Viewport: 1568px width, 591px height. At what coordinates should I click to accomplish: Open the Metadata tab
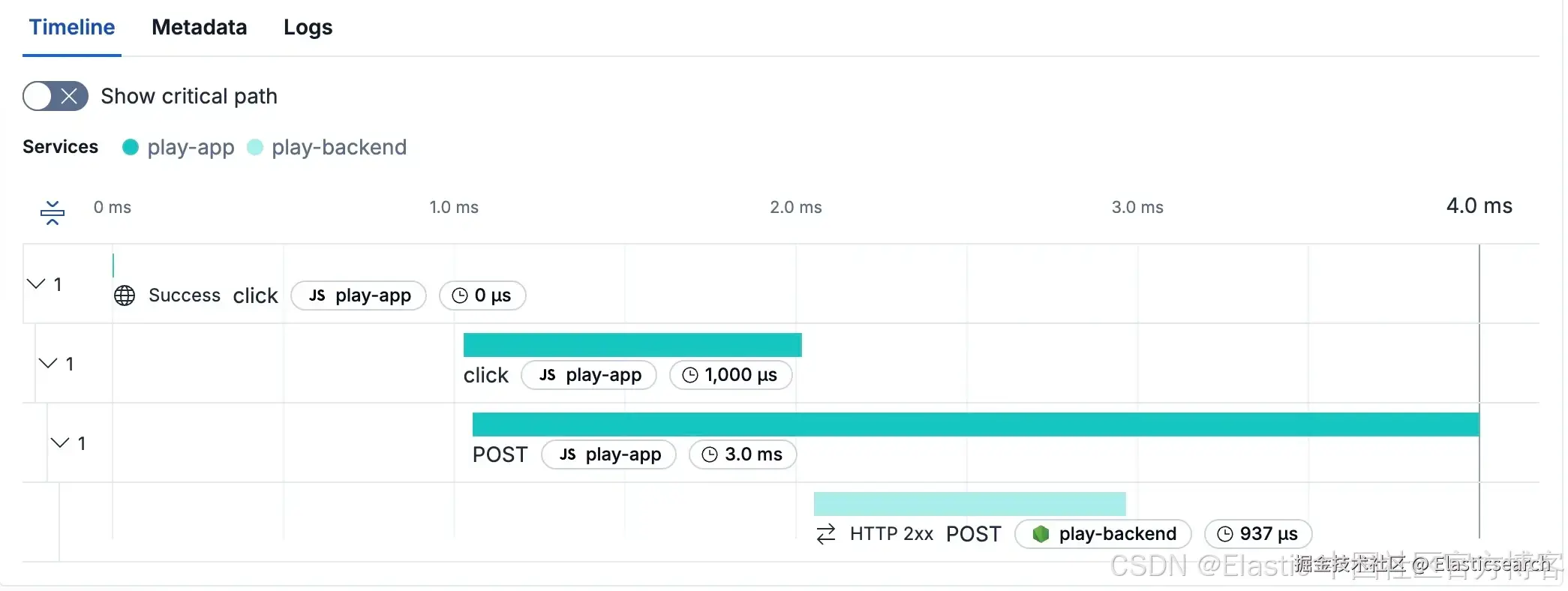click(199, 27)
